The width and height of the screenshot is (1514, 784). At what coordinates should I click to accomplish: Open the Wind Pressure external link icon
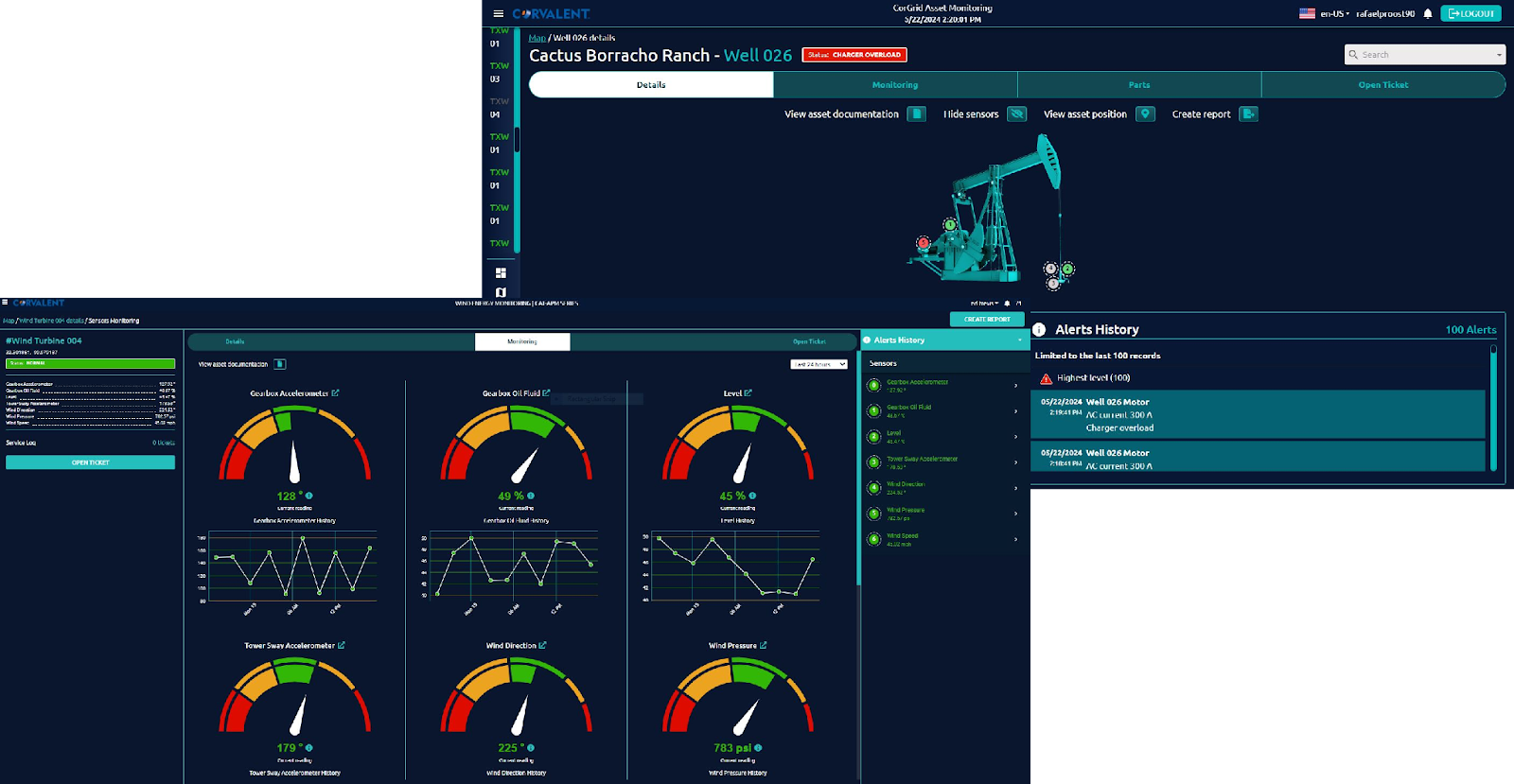764,645
